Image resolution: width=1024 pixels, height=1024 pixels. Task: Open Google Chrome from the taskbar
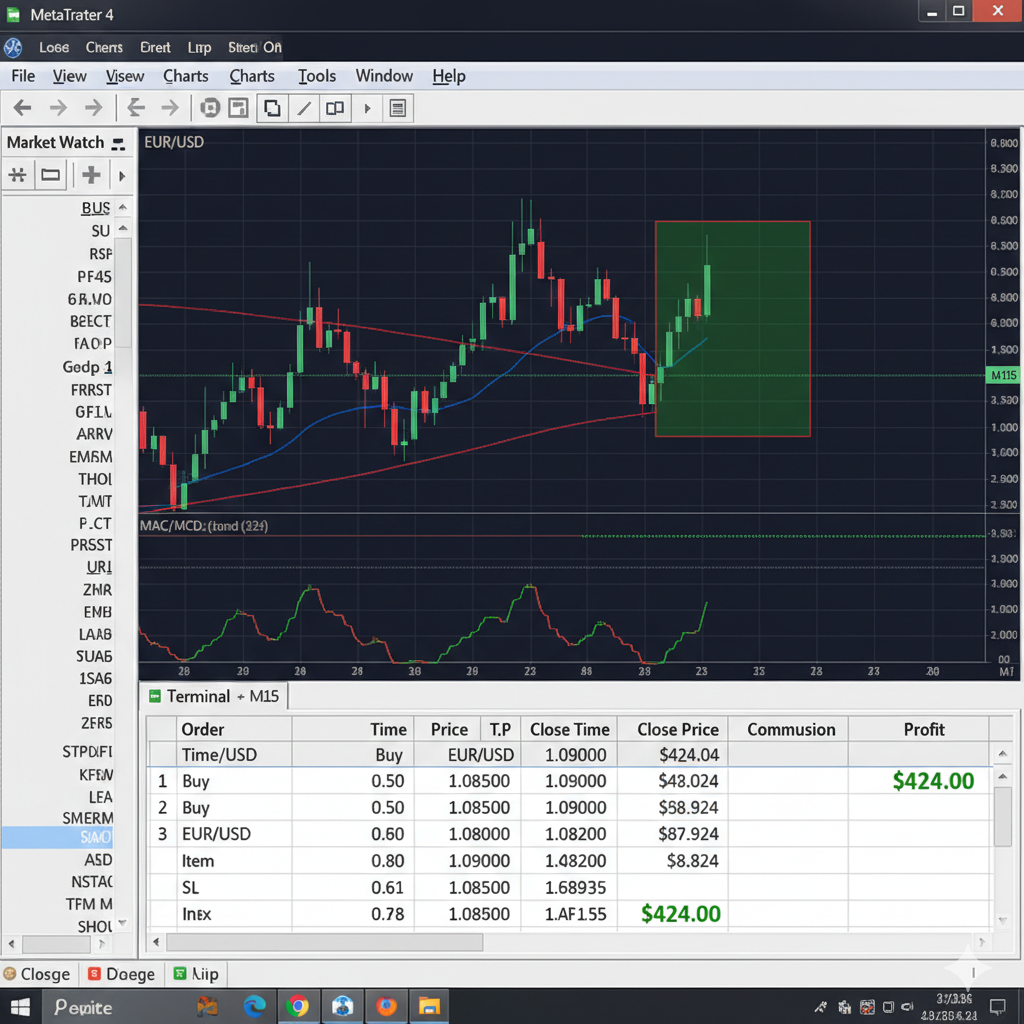click(297, 1006)
